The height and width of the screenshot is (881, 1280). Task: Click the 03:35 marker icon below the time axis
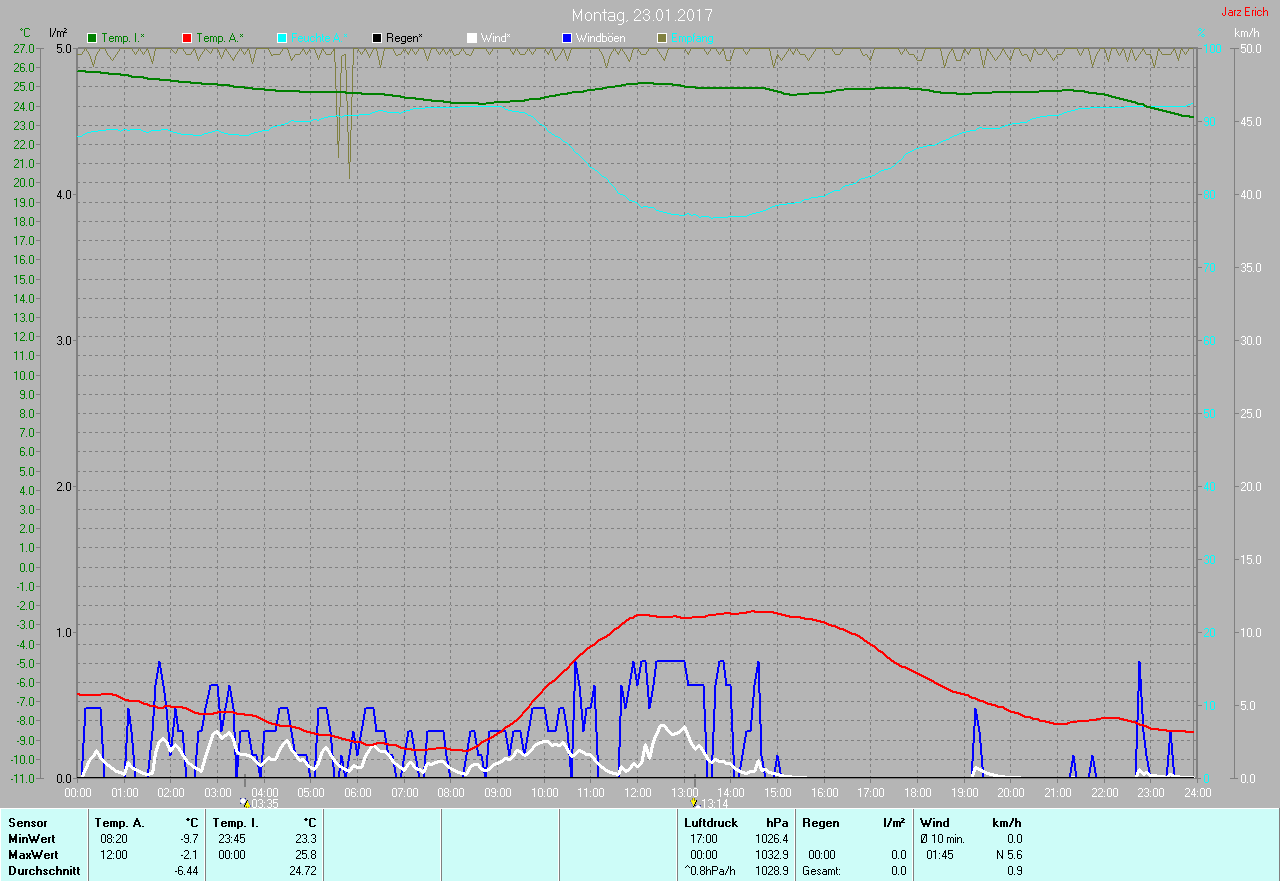[x=244, y=802]
